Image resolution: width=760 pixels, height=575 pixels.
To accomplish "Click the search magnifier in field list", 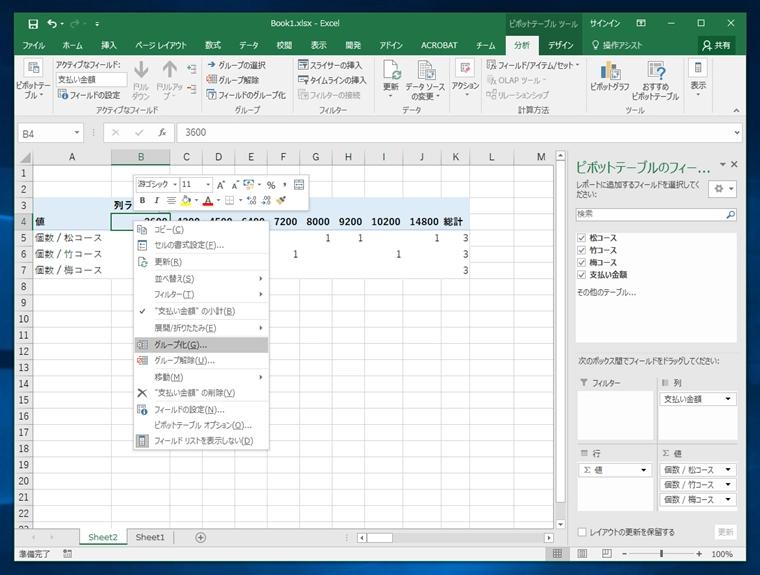I will click(x=730, y=214).
